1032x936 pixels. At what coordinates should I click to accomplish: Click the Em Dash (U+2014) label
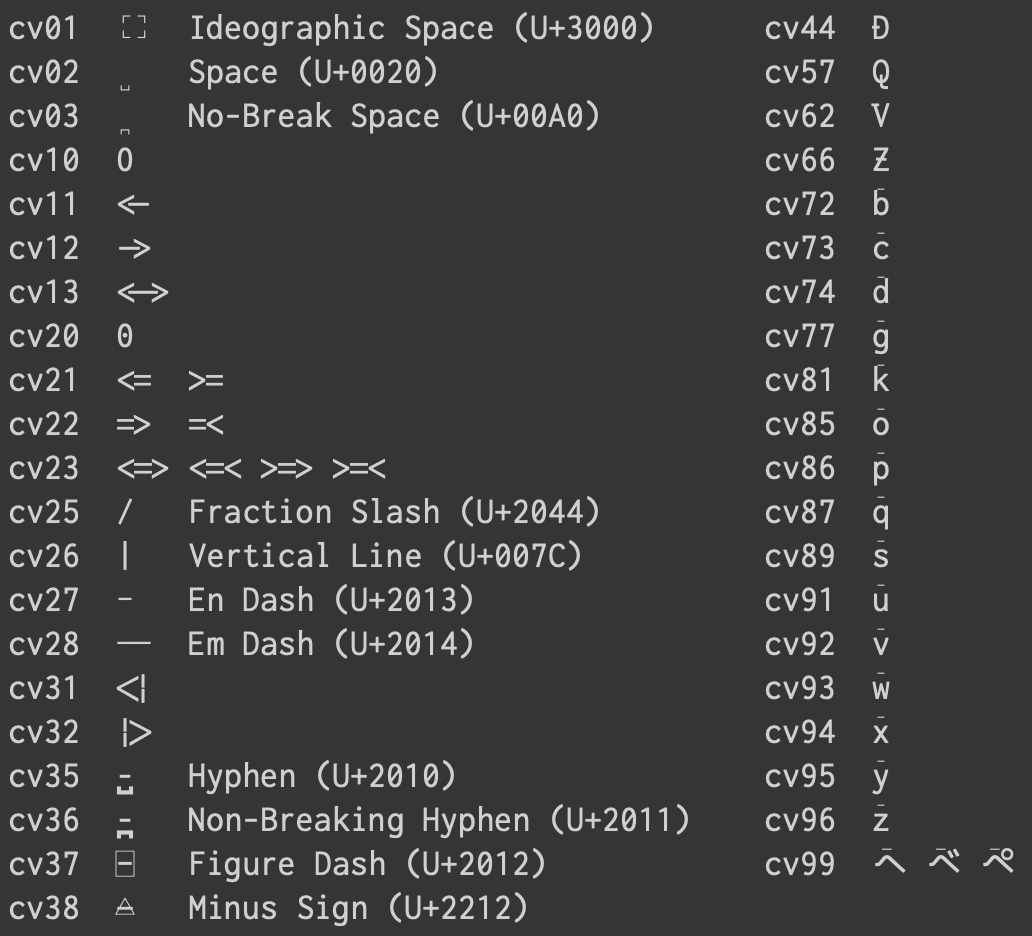pos(330,644)
